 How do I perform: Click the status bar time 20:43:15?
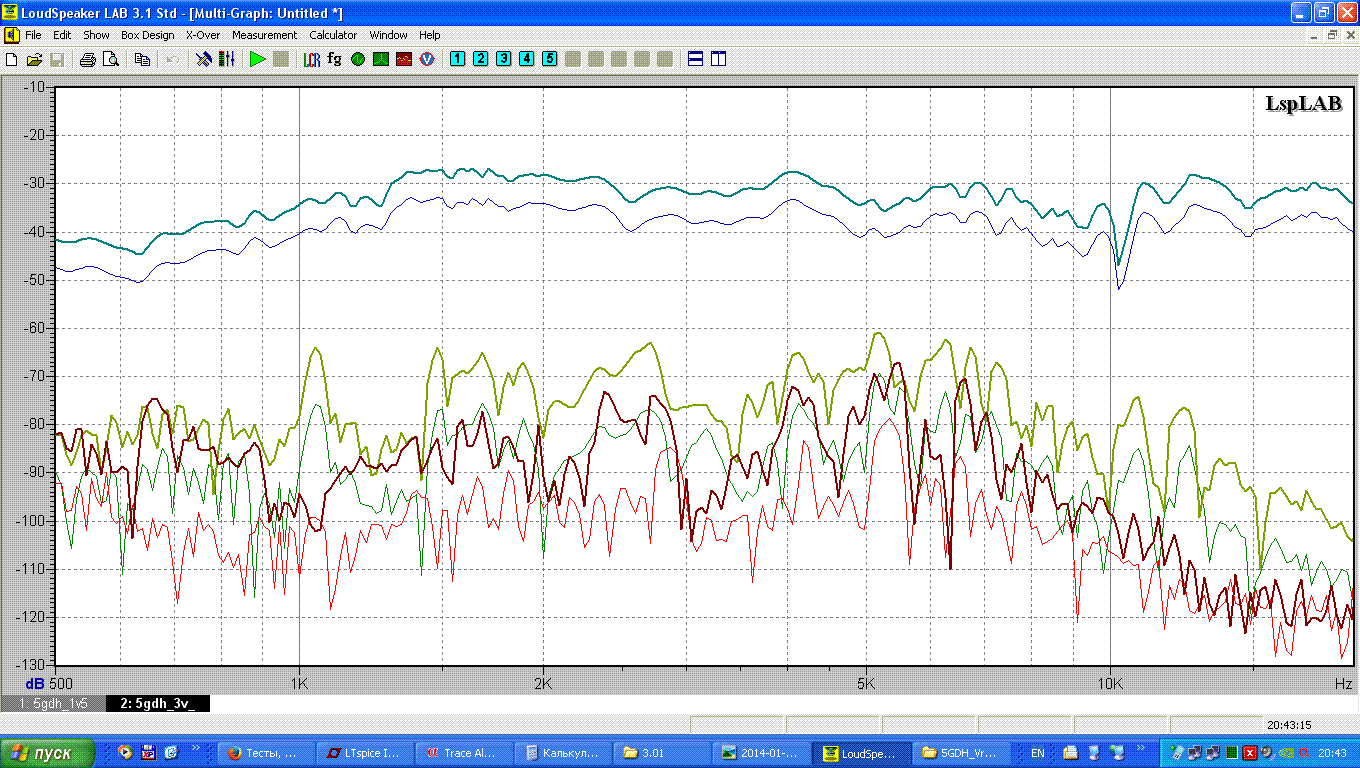click(1289, 725)
